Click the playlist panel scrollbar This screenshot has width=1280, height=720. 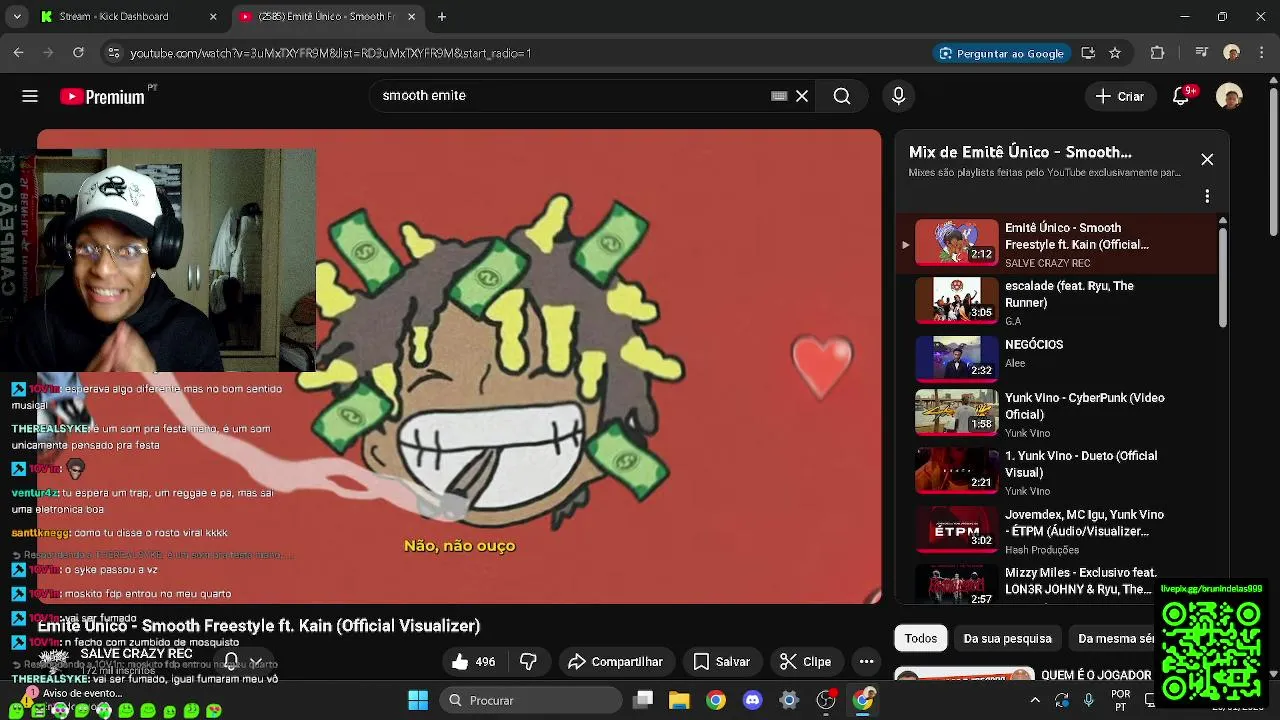[x=1222, y=275]
